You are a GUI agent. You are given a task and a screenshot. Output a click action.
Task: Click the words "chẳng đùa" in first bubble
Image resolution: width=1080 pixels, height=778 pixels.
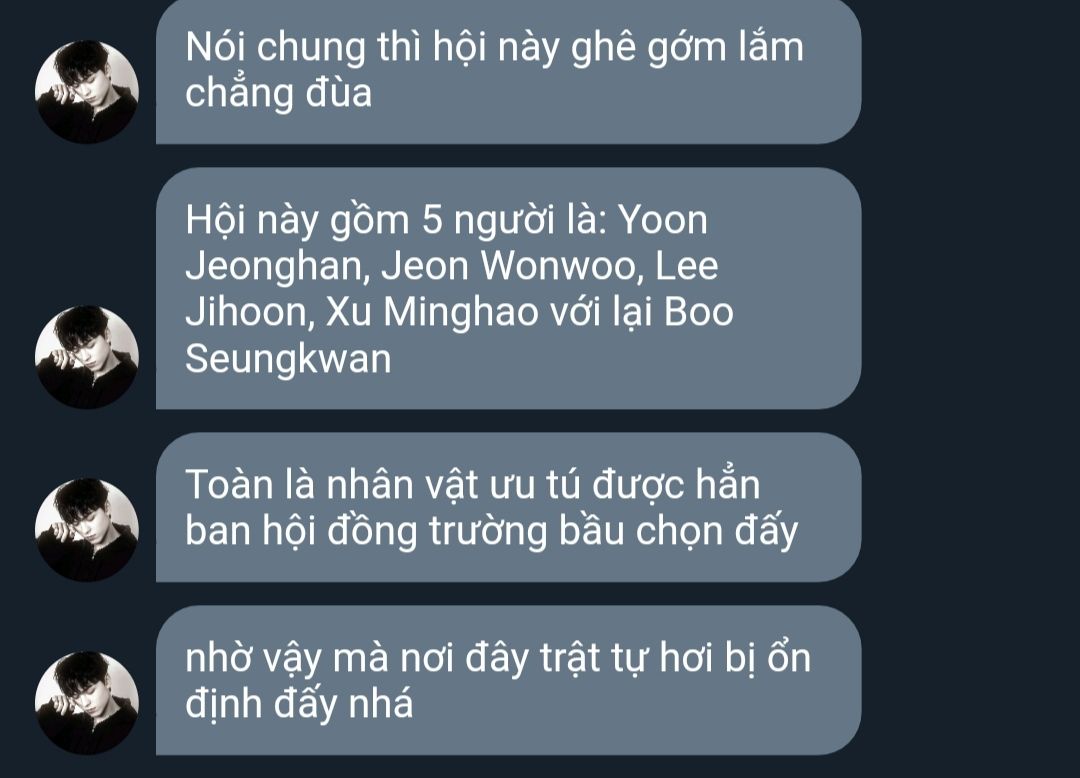point(278,94)
